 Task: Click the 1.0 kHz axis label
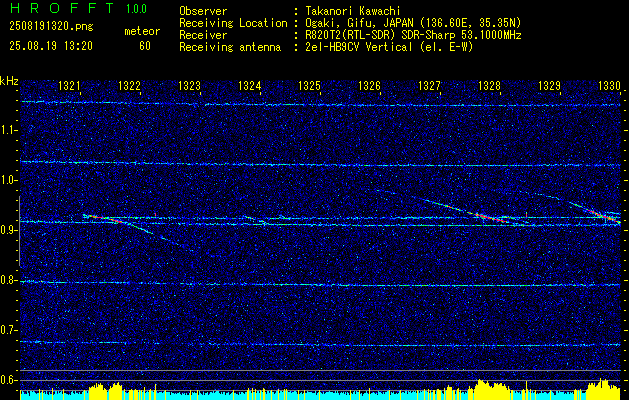point(7,180)
